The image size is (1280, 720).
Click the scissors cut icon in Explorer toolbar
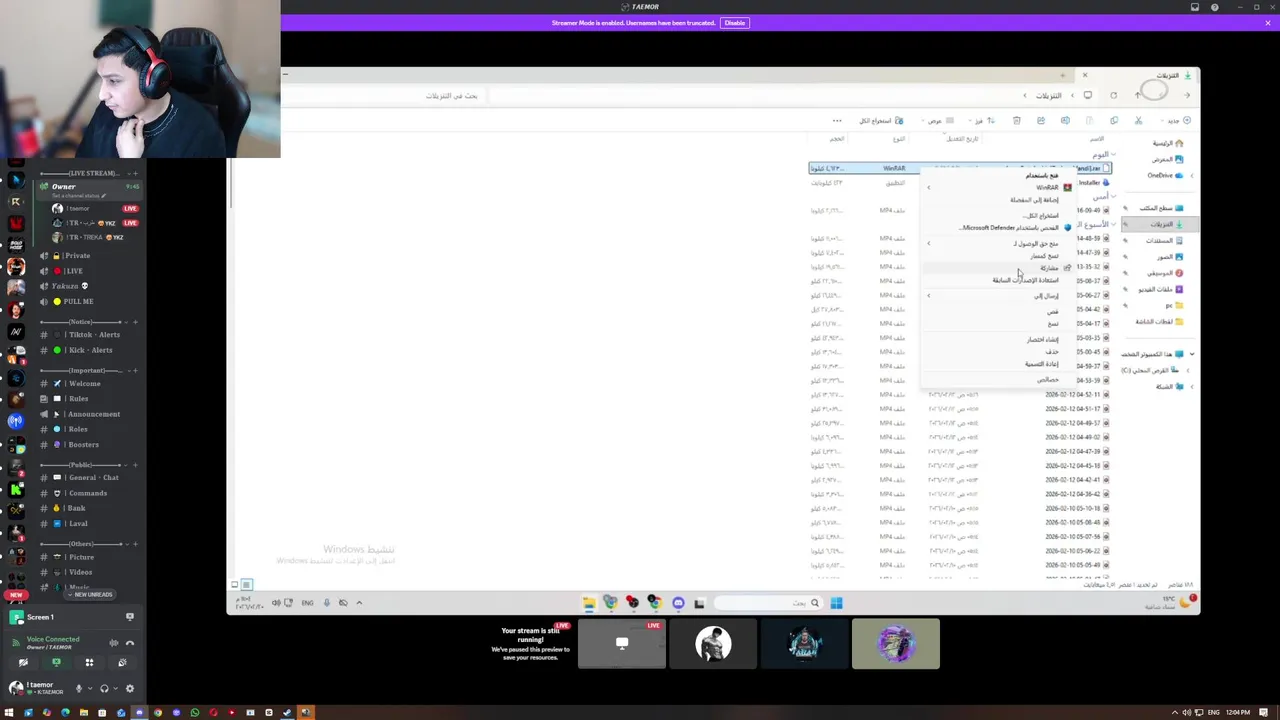(x=1138, y=121)
